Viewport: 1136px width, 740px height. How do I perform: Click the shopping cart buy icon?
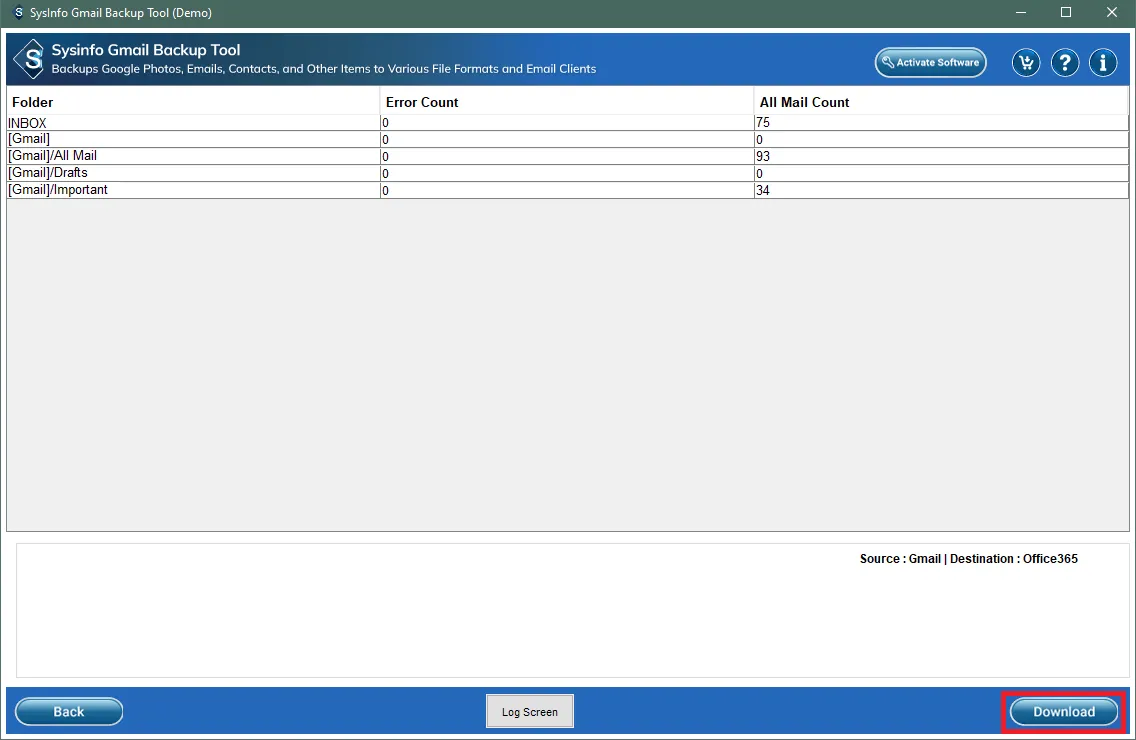tap(1026, 63)
